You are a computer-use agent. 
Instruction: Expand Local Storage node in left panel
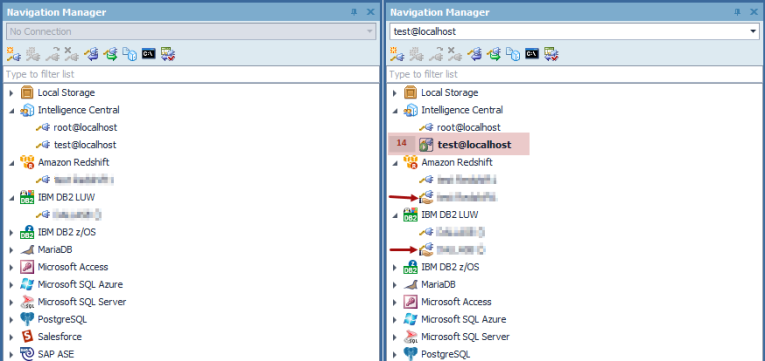11,93
